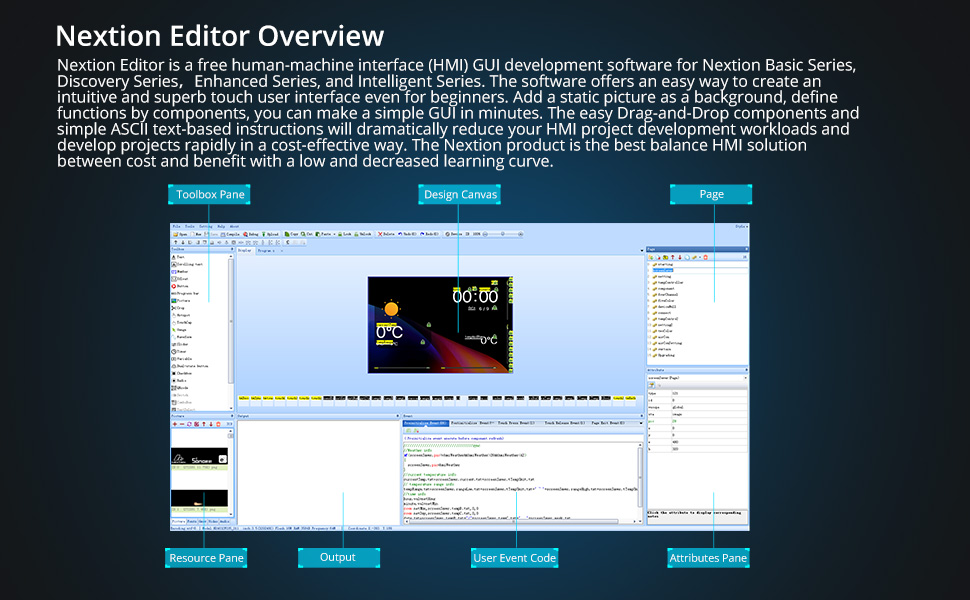Viewport: 970px width, 600px height.
Task: Switch to the Program.s tab
Action: pyautogui.click(x=266, y=251)
